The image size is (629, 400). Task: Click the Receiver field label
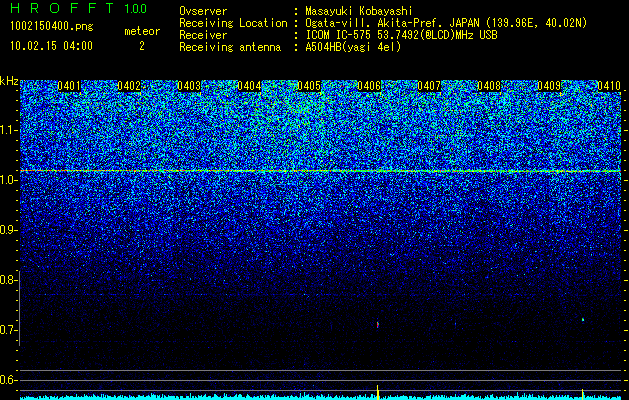(x=203, y=35)
